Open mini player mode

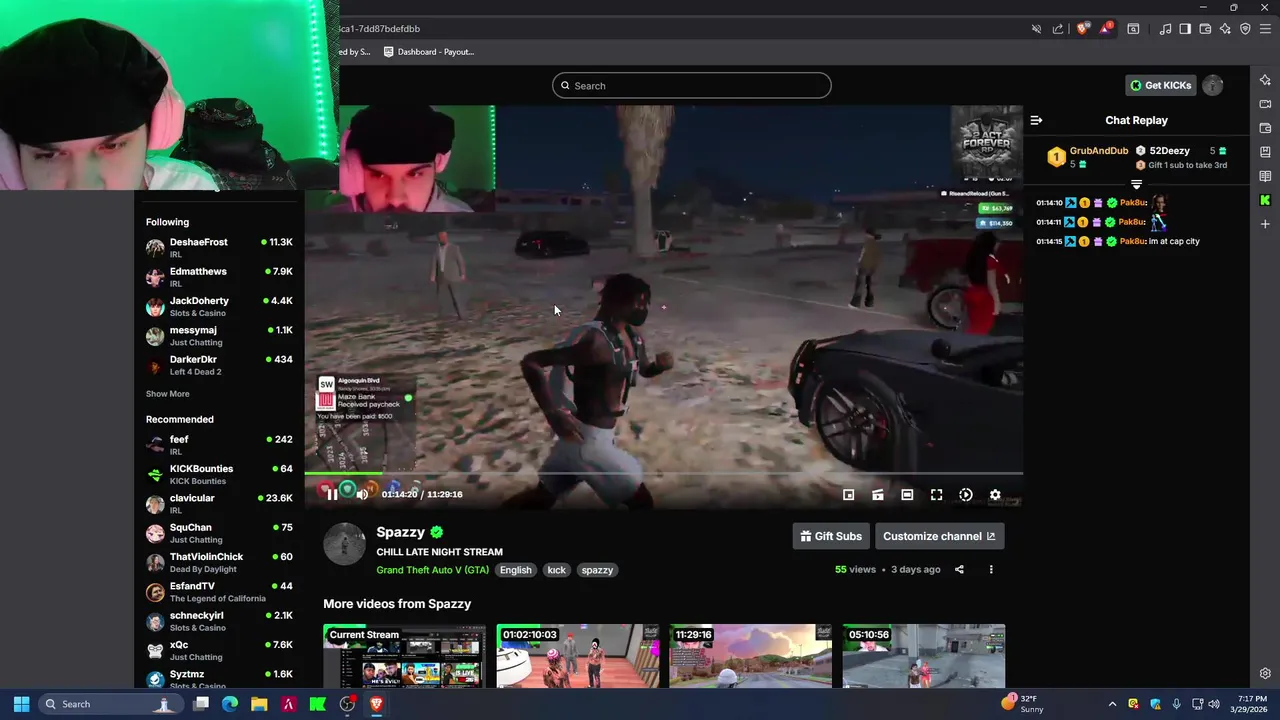pos(848,495)
